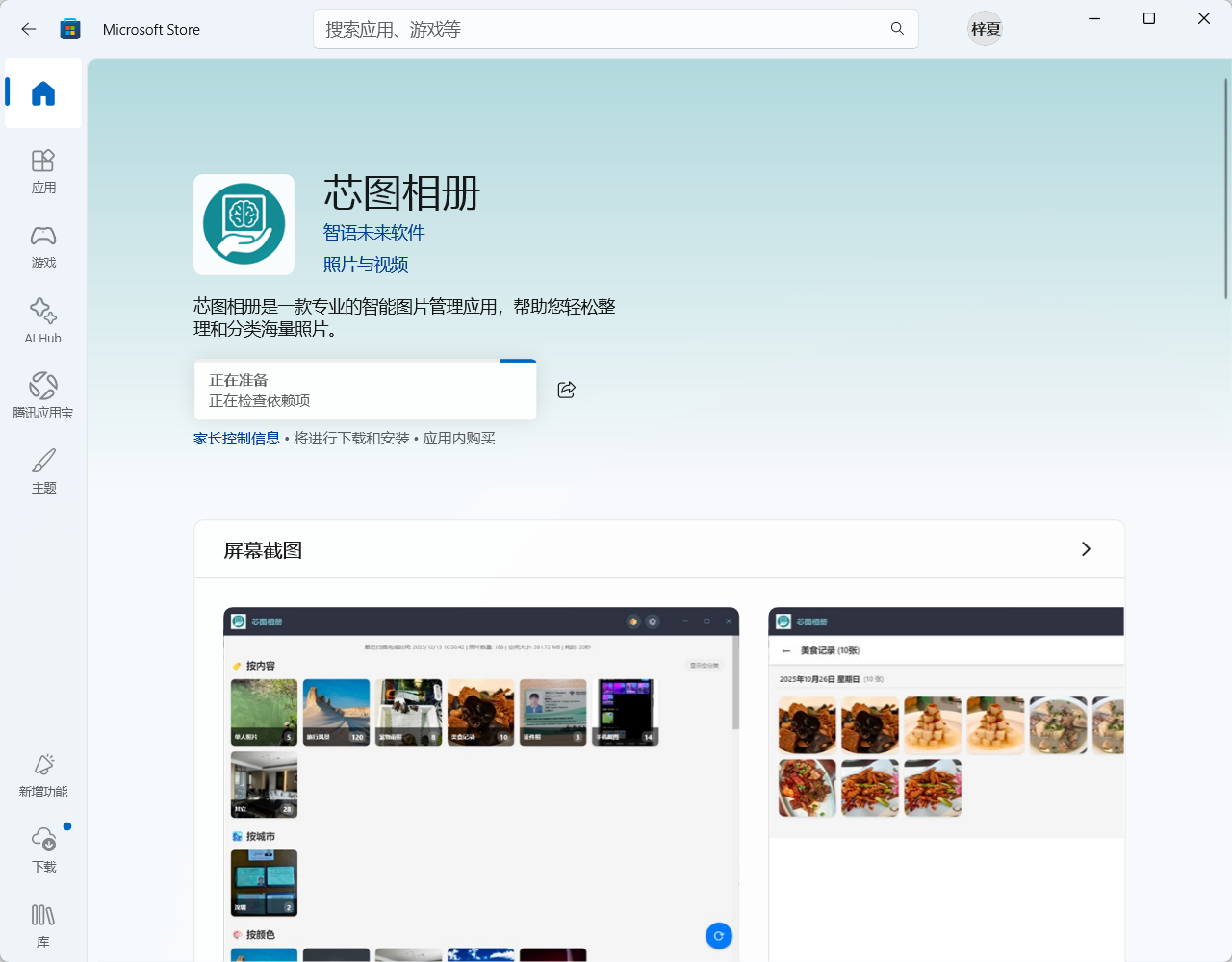Browse 主题 (Themes) in the sidebar
This screenshot has width=1232, height=962.
tap(42, 470)
